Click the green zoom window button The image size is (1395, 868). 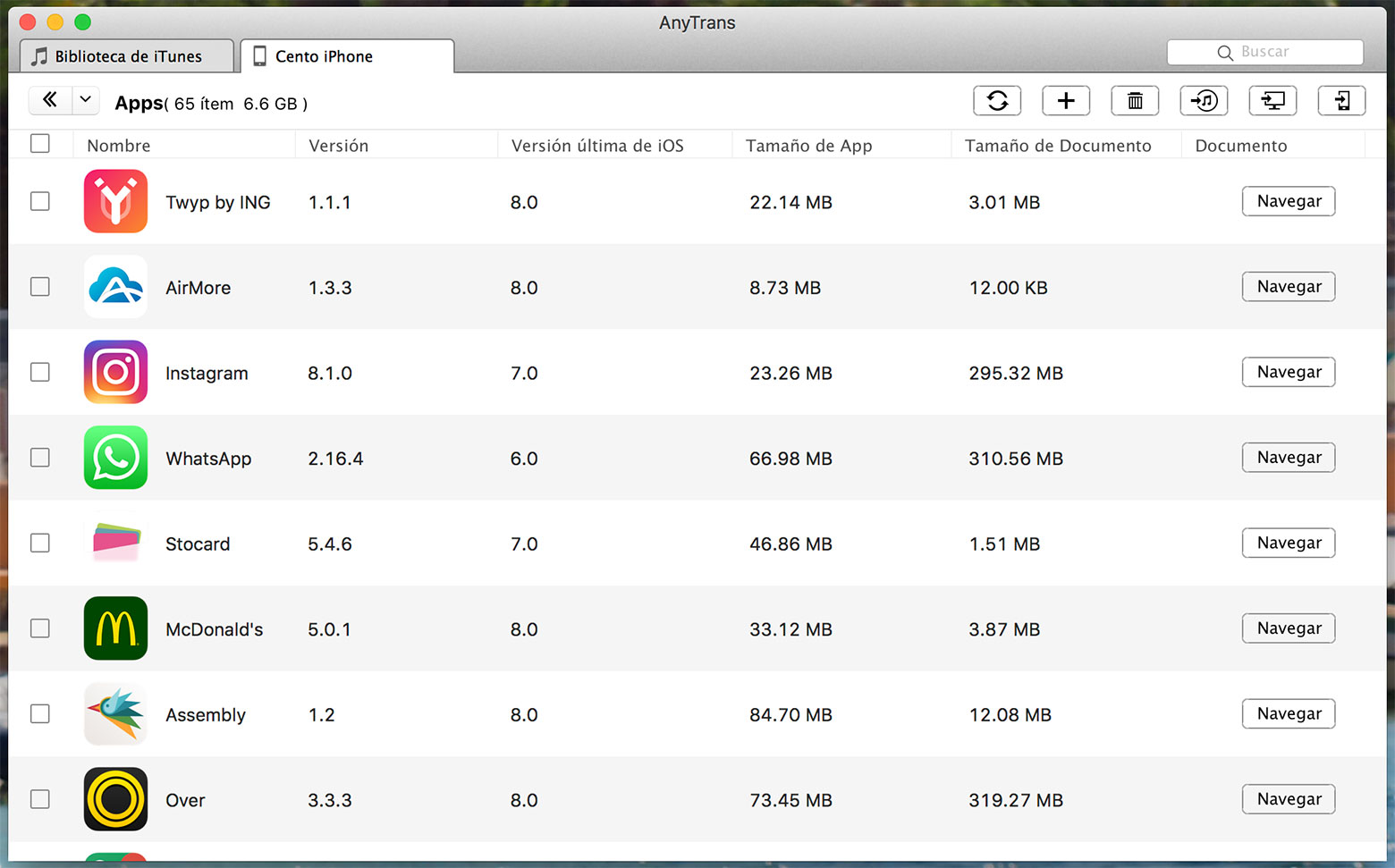(x=82, y=22)
